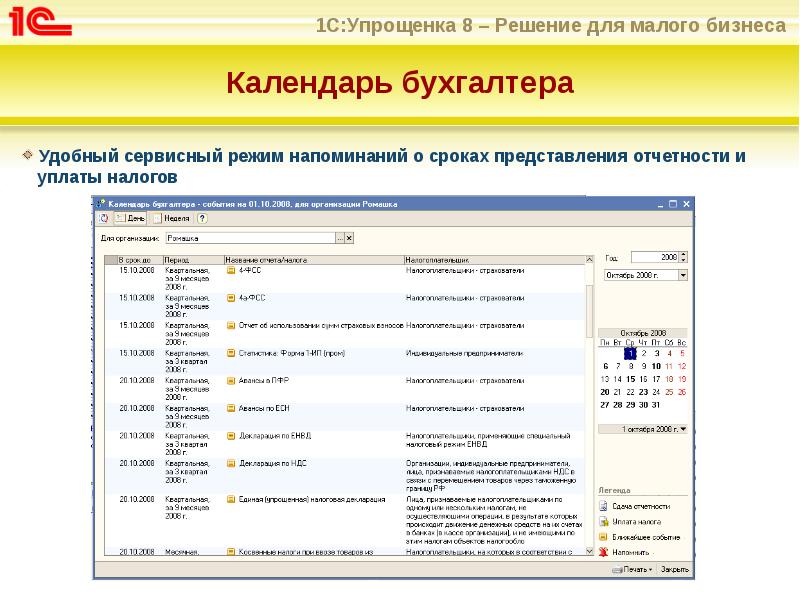Select day 23 in the October calendar
This screenshot has width=800, height=600.
coord(643,392)
